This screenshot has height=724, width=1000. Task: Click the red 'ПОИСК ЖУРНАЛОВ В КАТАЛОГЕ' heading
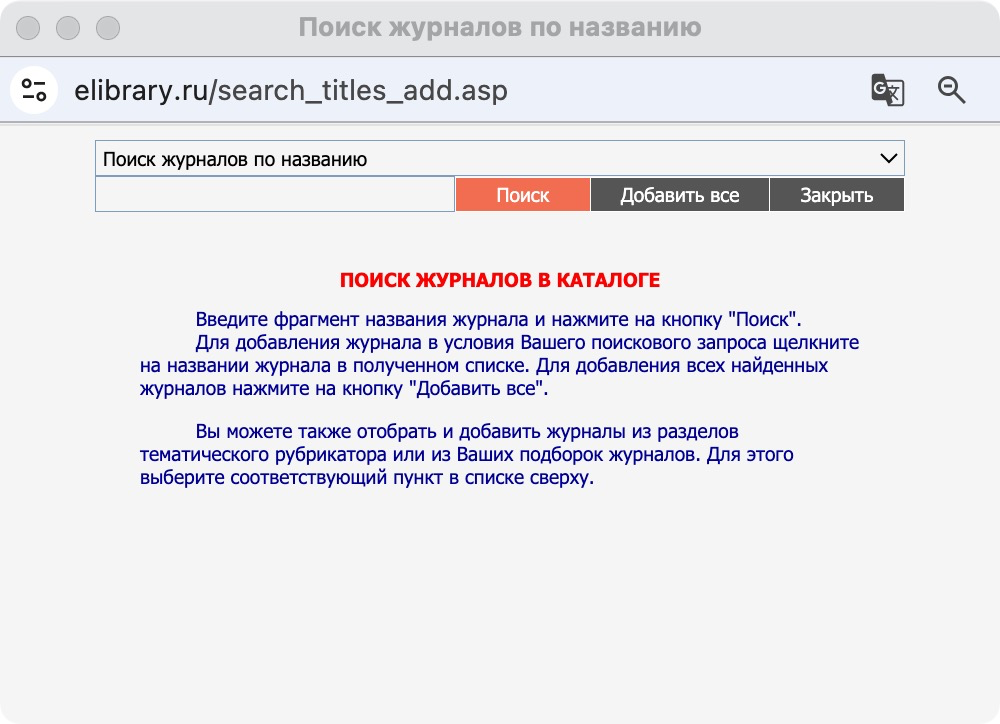(499, 280)
